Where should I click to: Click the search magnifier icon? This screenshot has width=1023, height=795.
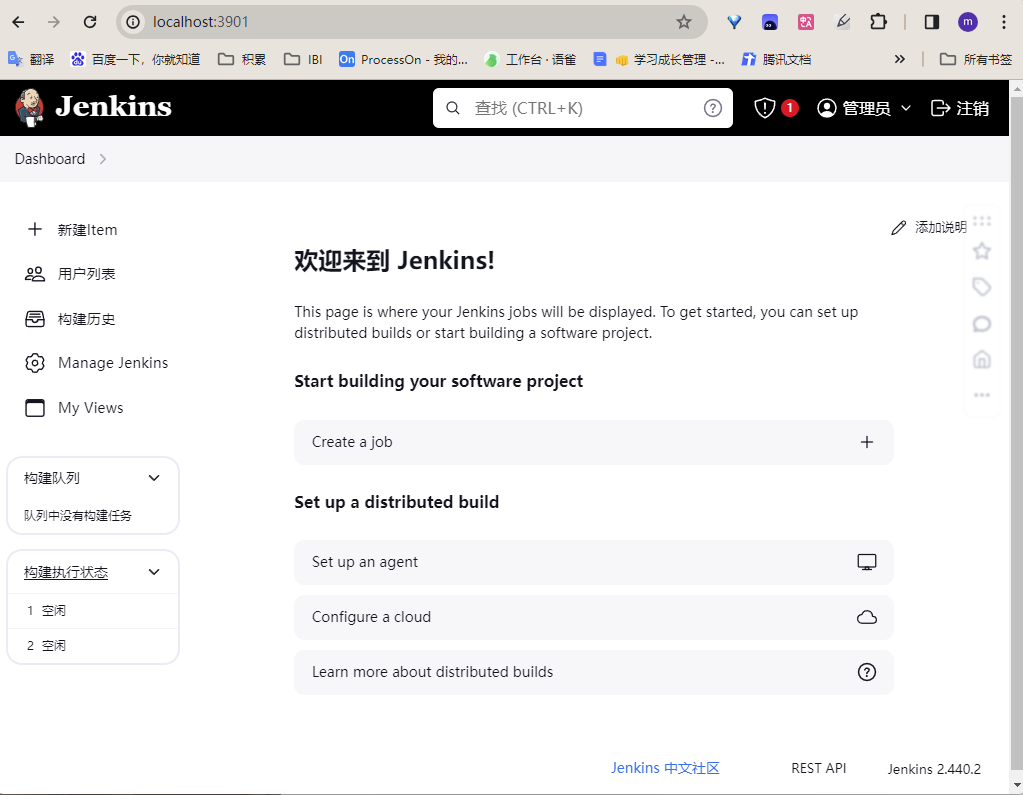pos(453,108)
